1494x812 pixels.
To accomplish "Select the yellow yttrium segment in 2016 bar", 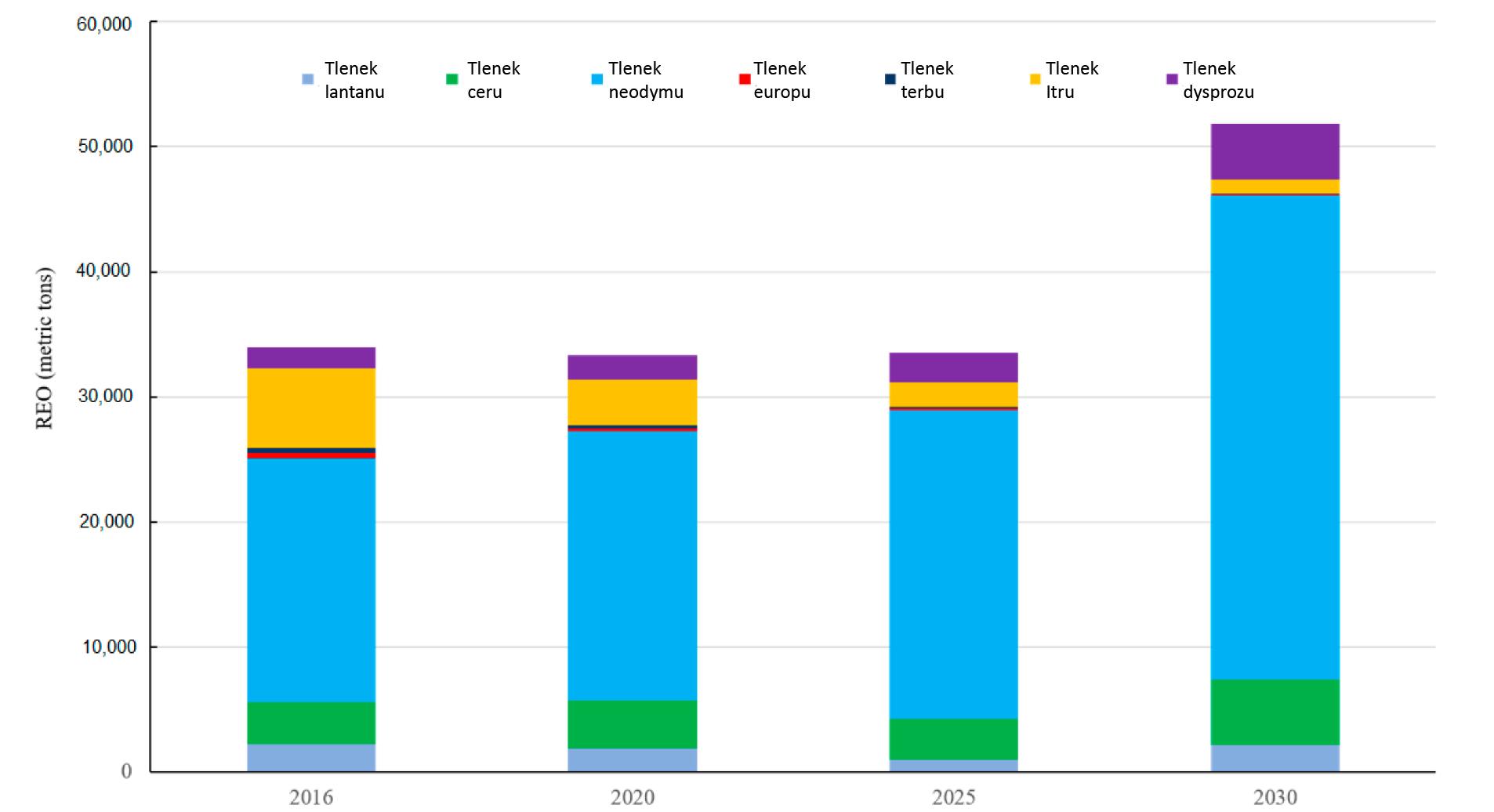I will pos(311,408).
